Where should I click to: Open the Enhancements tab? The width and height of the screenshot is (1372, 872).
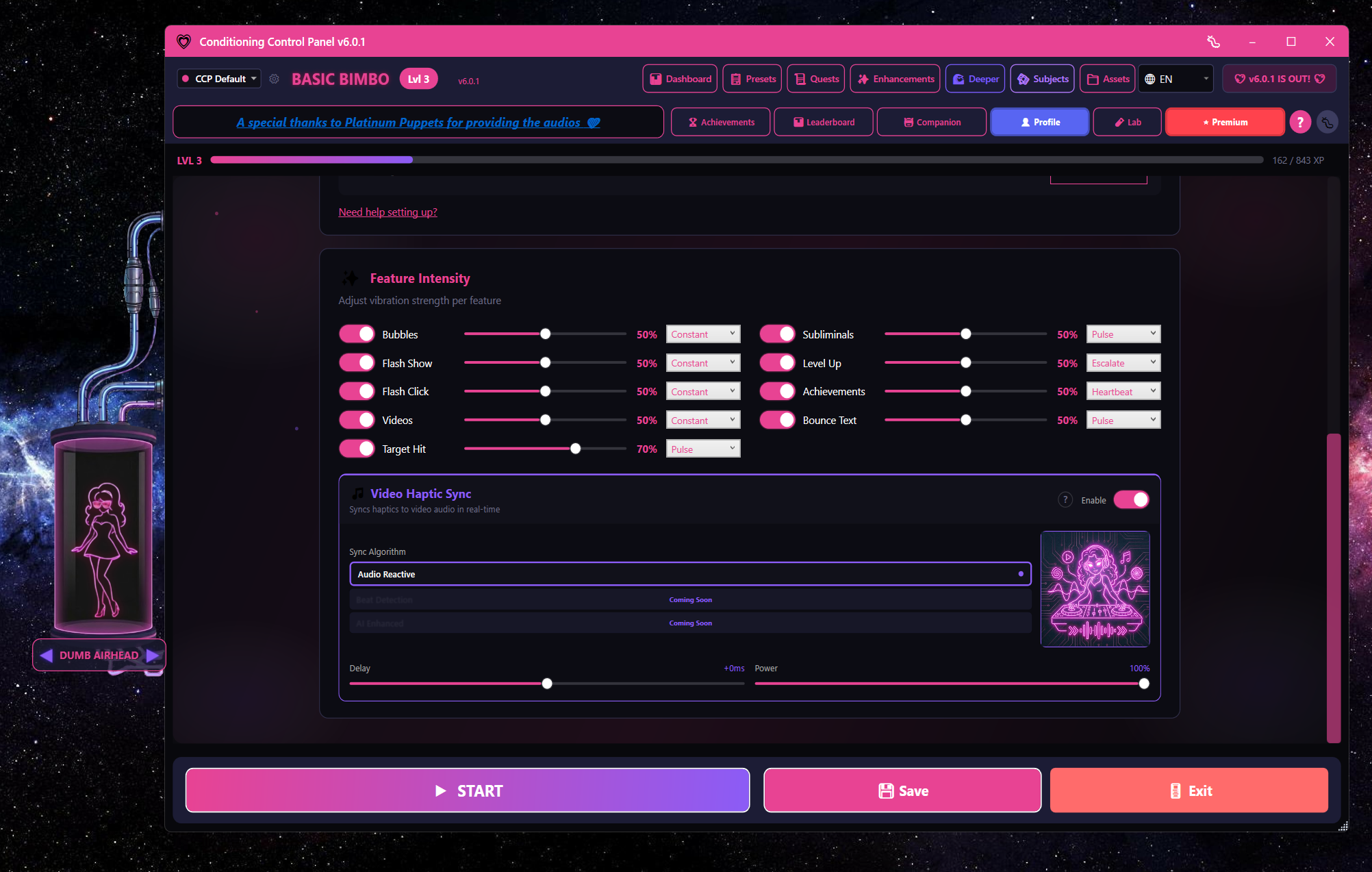[895, 79]
